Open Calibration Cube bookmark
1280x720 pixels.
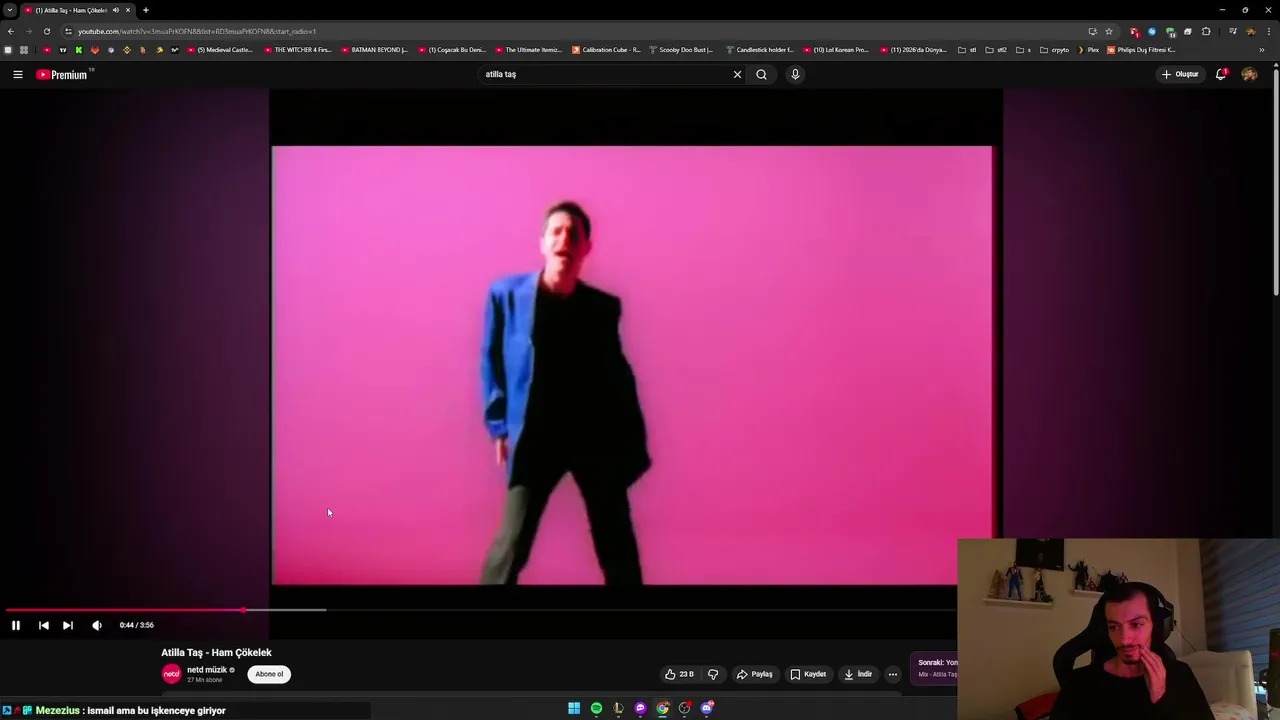click(x=605, y=50)
